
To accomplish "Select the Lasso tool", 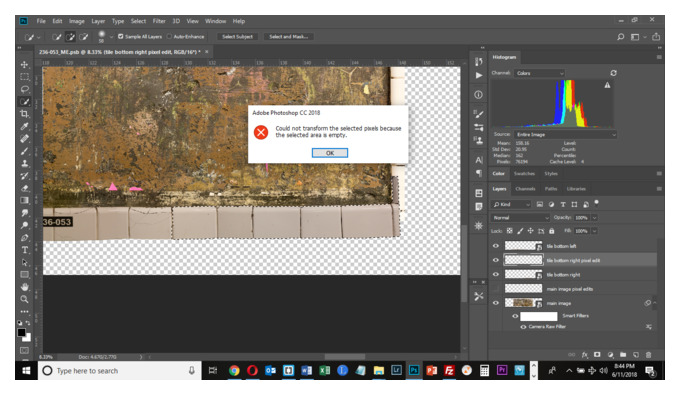I will [25, 89].
